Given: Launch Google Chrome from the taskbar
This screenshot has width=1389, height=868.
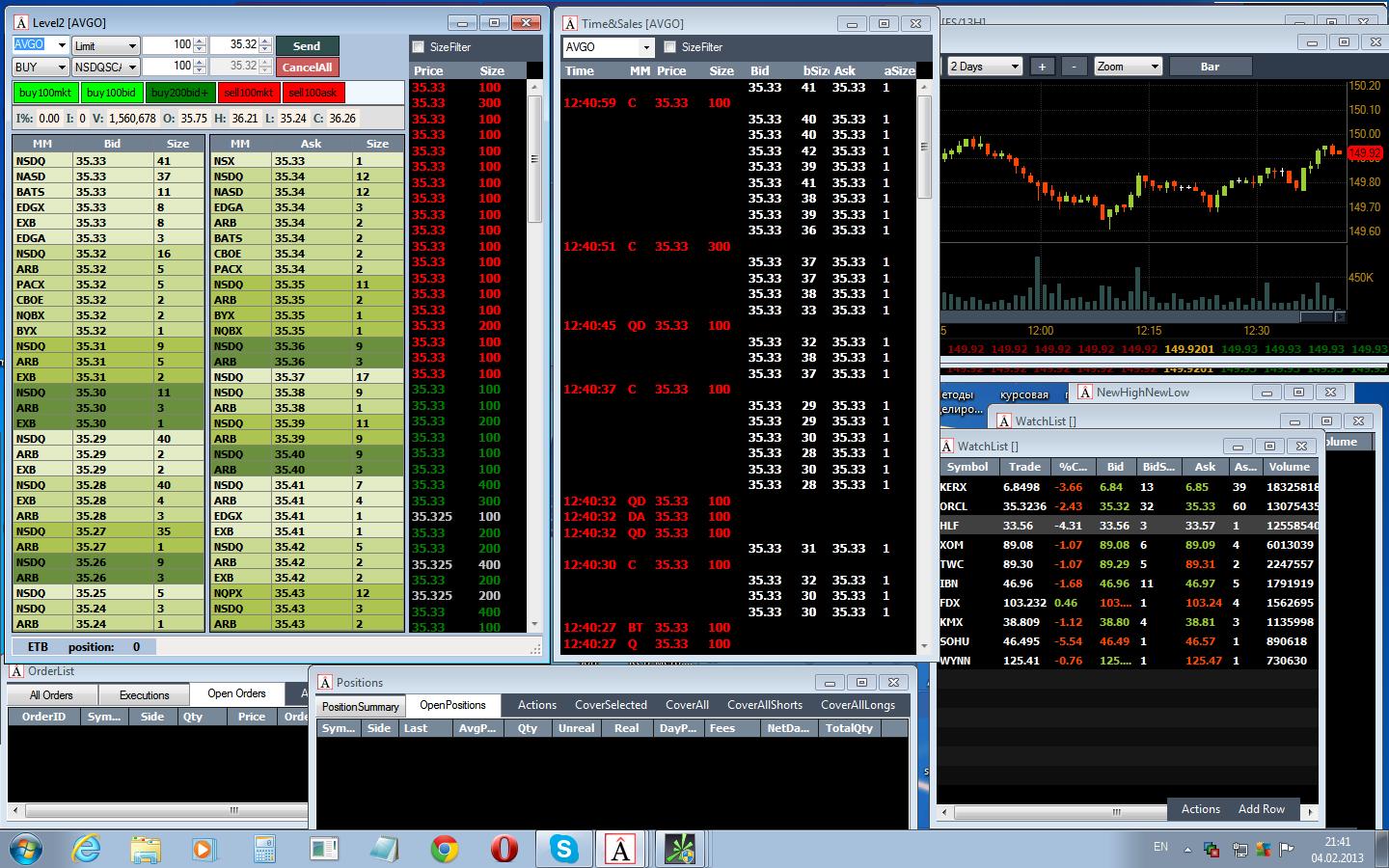Looking at the screenshot, I should tap(445, 849).
